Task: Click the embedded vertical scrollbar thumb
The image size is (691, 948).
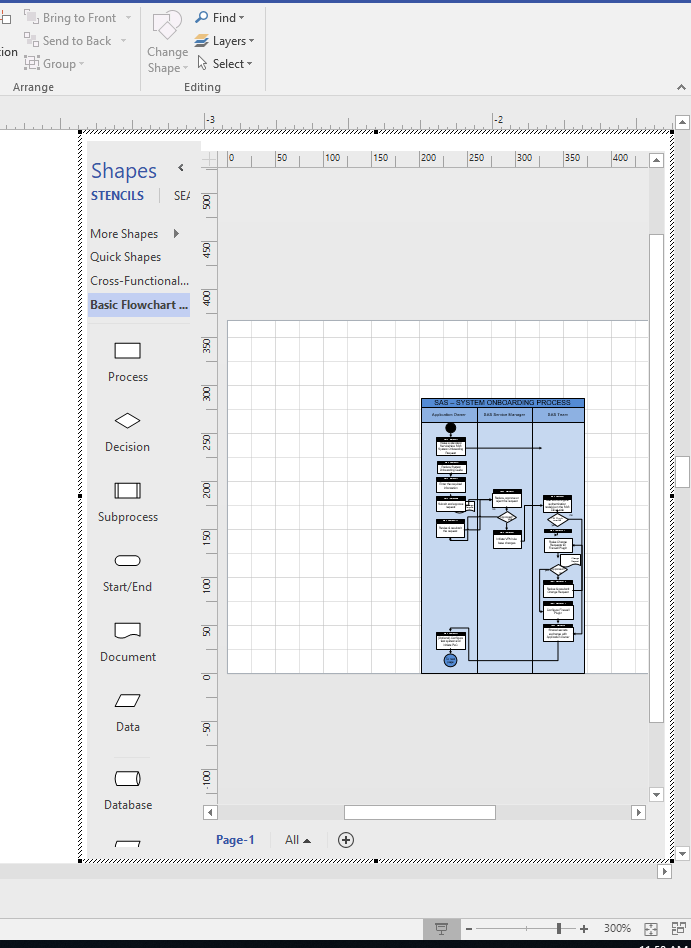Action: click(x=657, y=478)
